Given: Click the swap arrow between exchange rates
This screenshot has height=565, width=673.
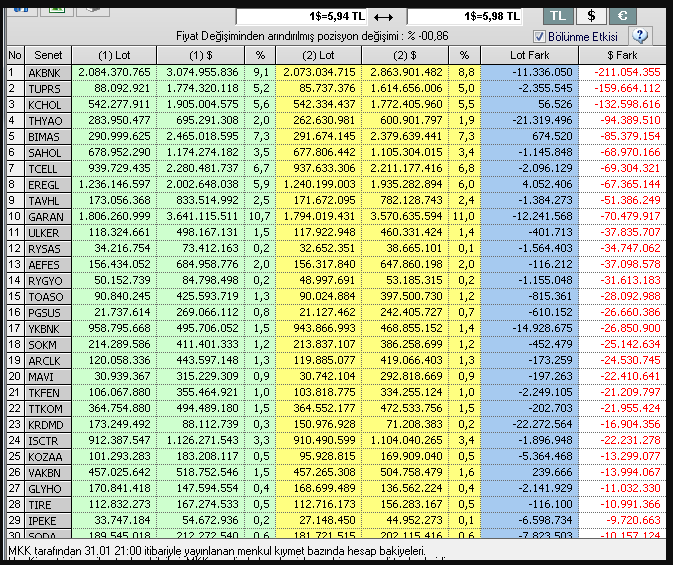Looking at the screenshot, I should tap(383, 17).
